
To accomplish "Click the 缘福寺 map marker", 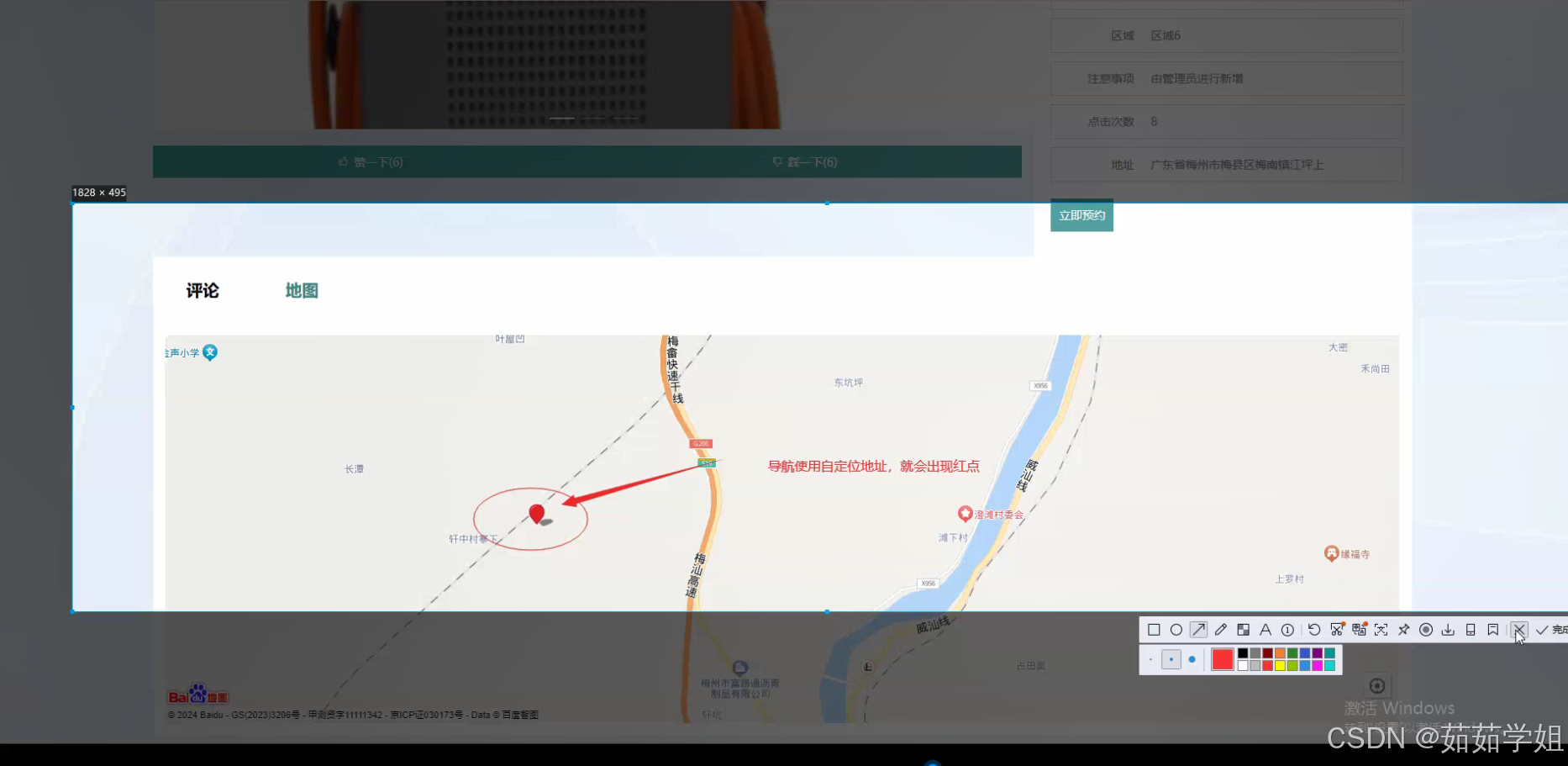I will (x=1331, y=553).
